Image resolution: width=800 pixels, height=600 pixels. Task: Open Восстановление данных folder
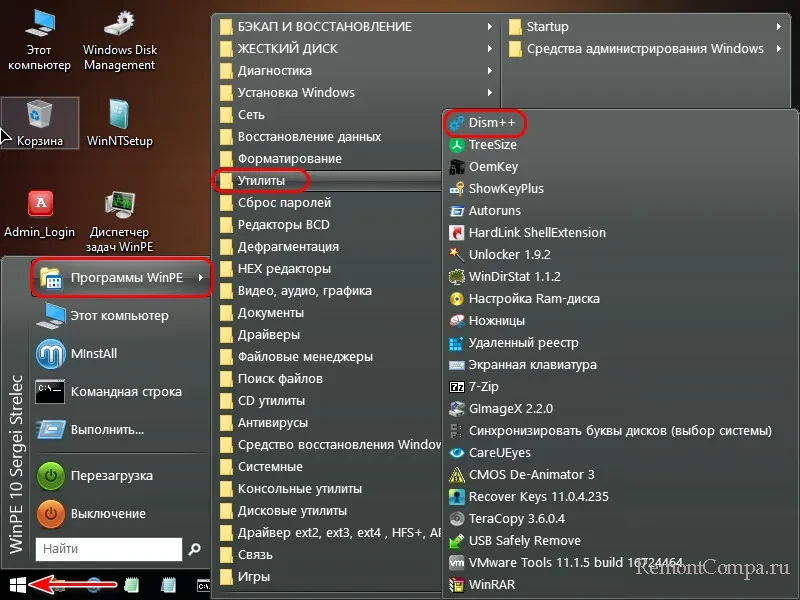click(x=328, y=137)
